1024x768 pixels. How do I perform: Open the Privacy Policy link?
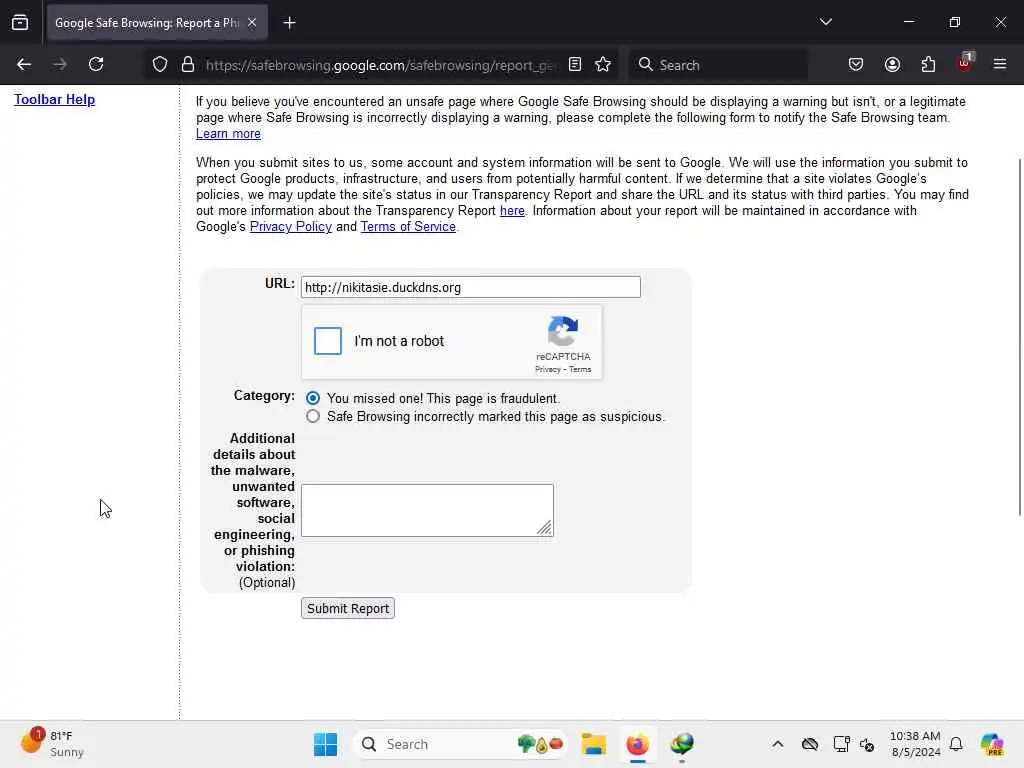tap(291, 227)
